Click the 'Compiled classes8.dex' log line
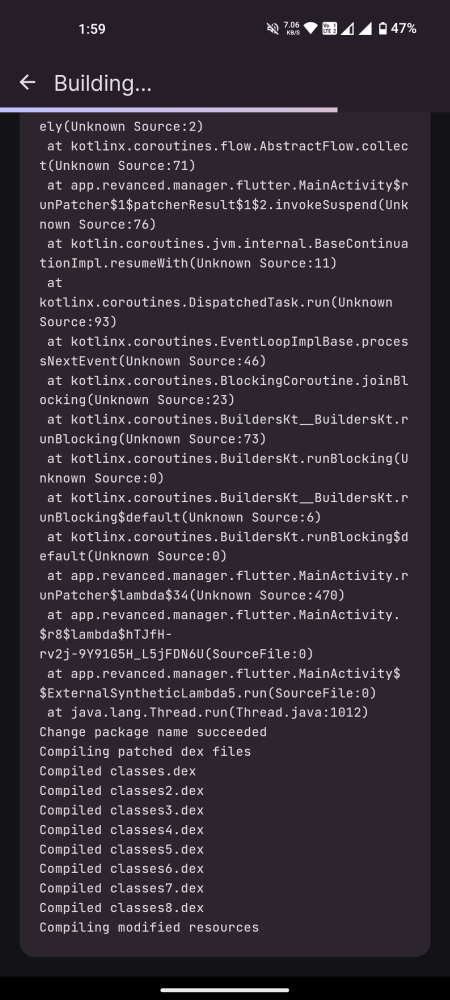The height and width of the screenshot is (1000, 450). click(122, 908)
